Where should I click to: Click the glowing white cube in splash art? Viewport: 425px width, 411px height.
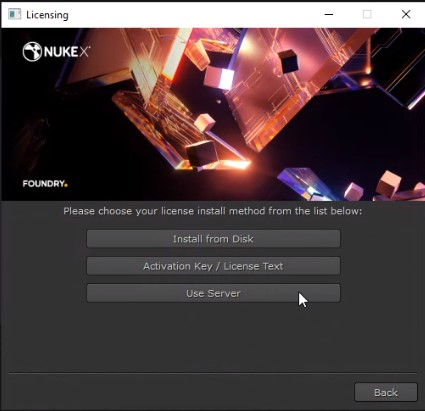click(x=219, y=78)
